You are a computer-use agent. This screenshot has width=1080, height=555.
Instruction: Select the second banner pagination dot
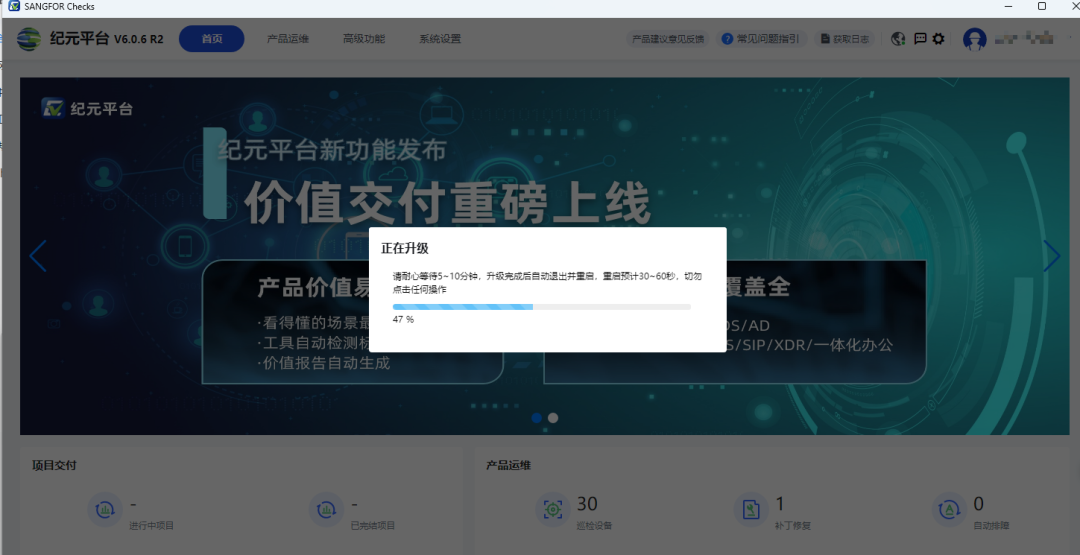coord(552,418)
